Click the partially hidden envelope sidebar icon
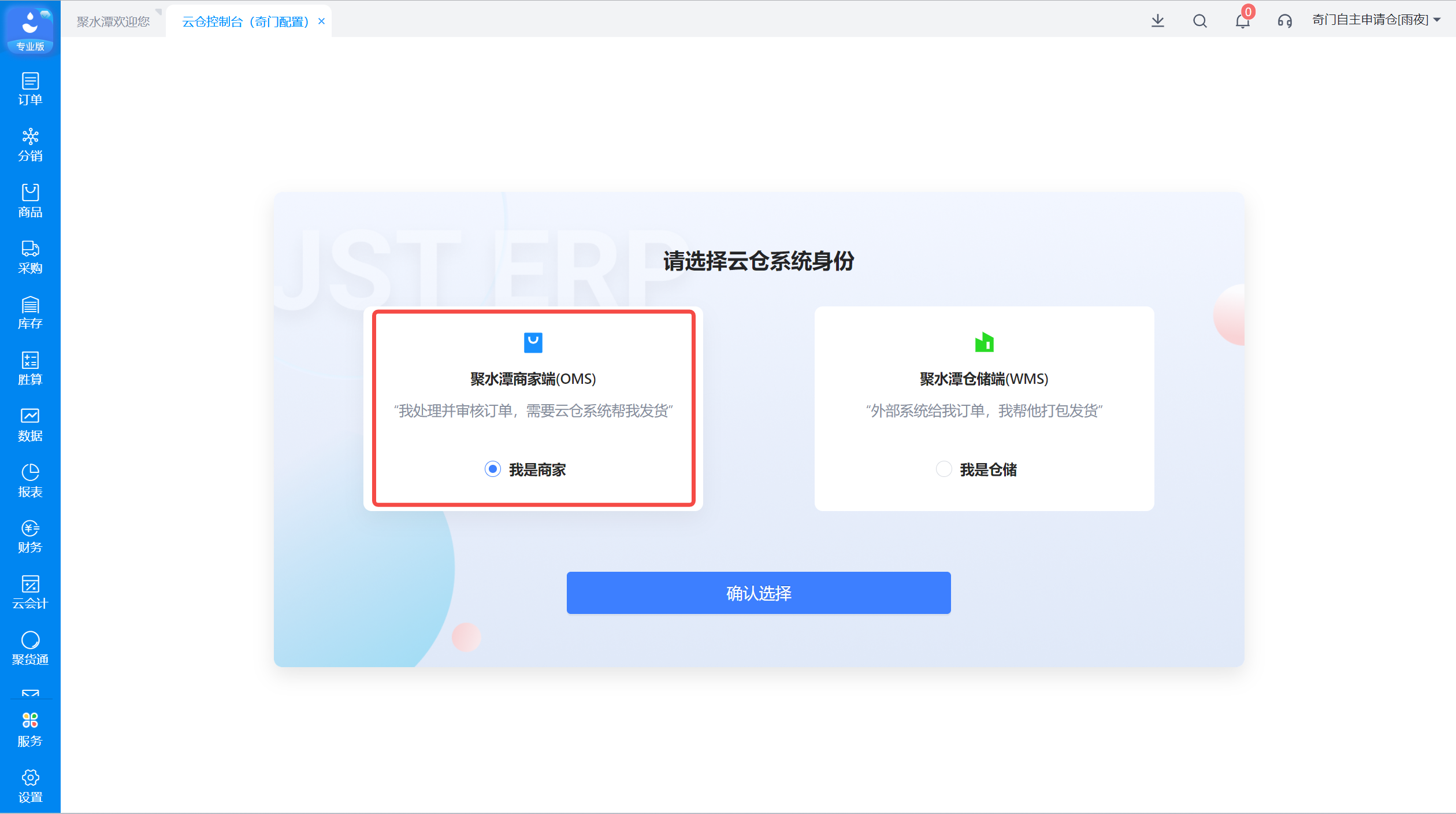The height and width of the screenshot is (814, 1456). [x=30, y=693]
